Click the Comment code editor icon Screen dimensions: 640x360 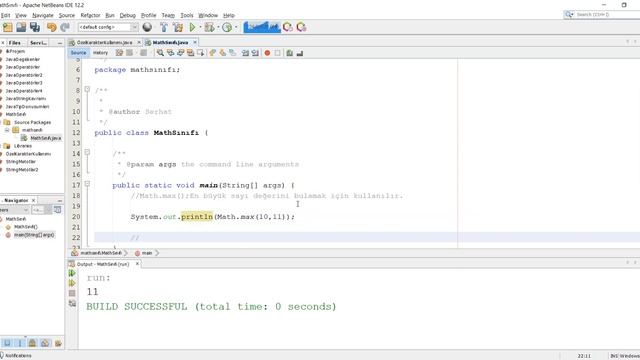click(289, 53)
